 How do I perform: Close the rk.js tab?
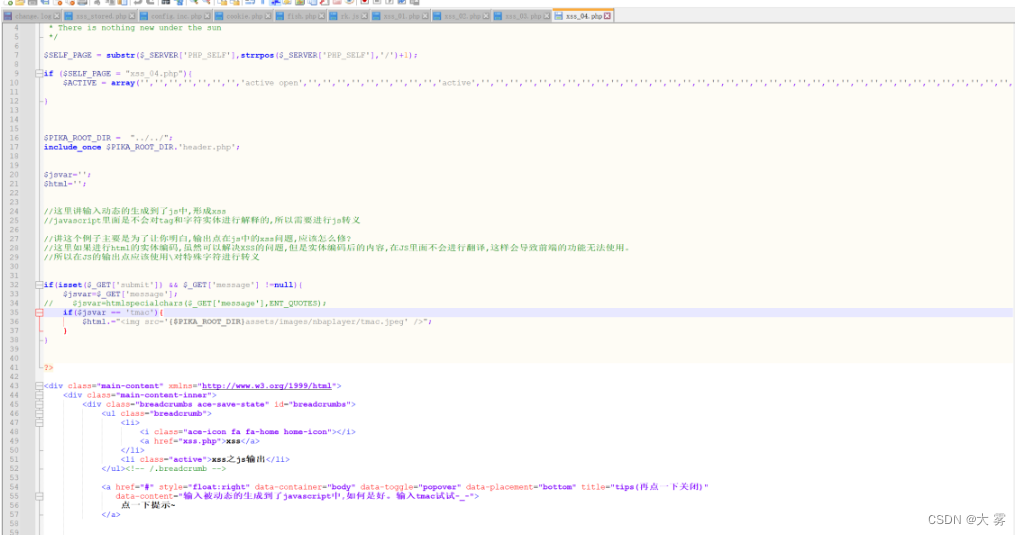[x=365, y=16]
